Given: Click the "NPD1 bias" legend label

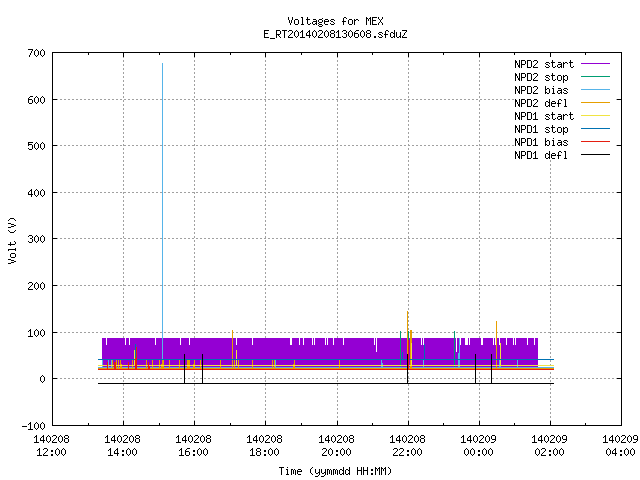Looking at the screenshot, I should pyautogui.click(x=541, y=142).
